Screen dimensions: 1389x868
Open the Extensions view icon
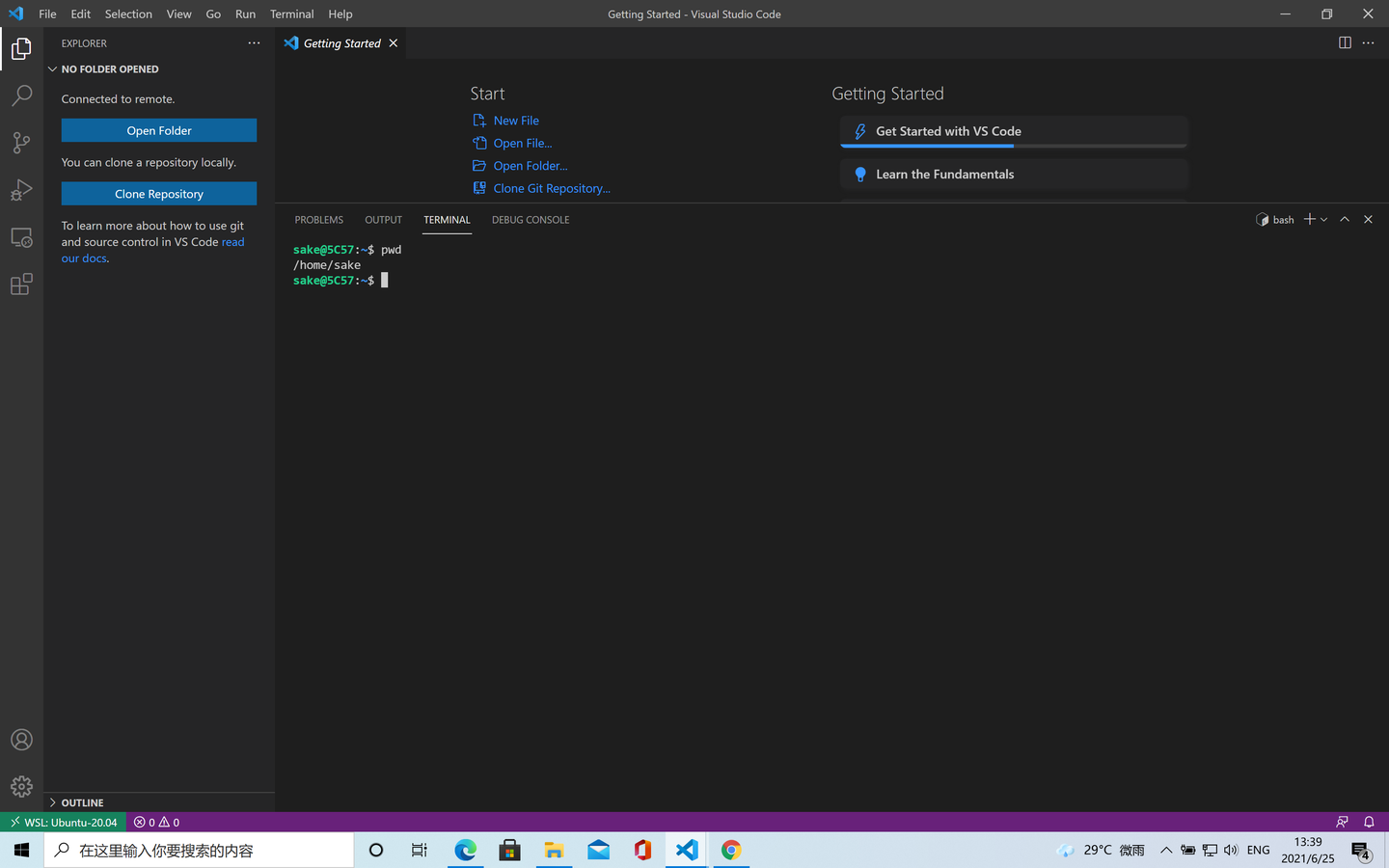(21, 284)
